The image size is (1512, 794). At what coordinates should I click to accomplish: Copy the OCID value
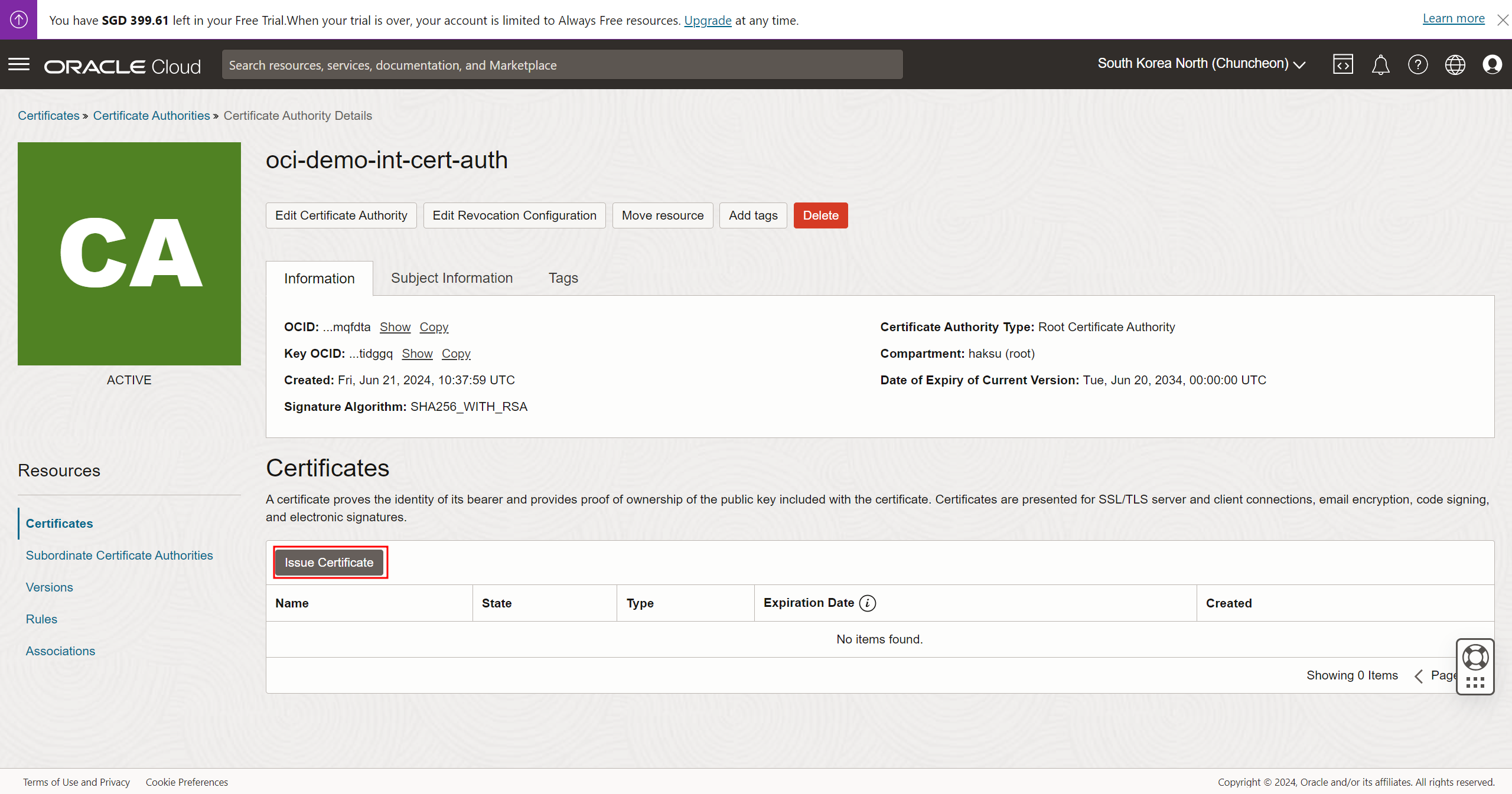(x=434, y=327)
